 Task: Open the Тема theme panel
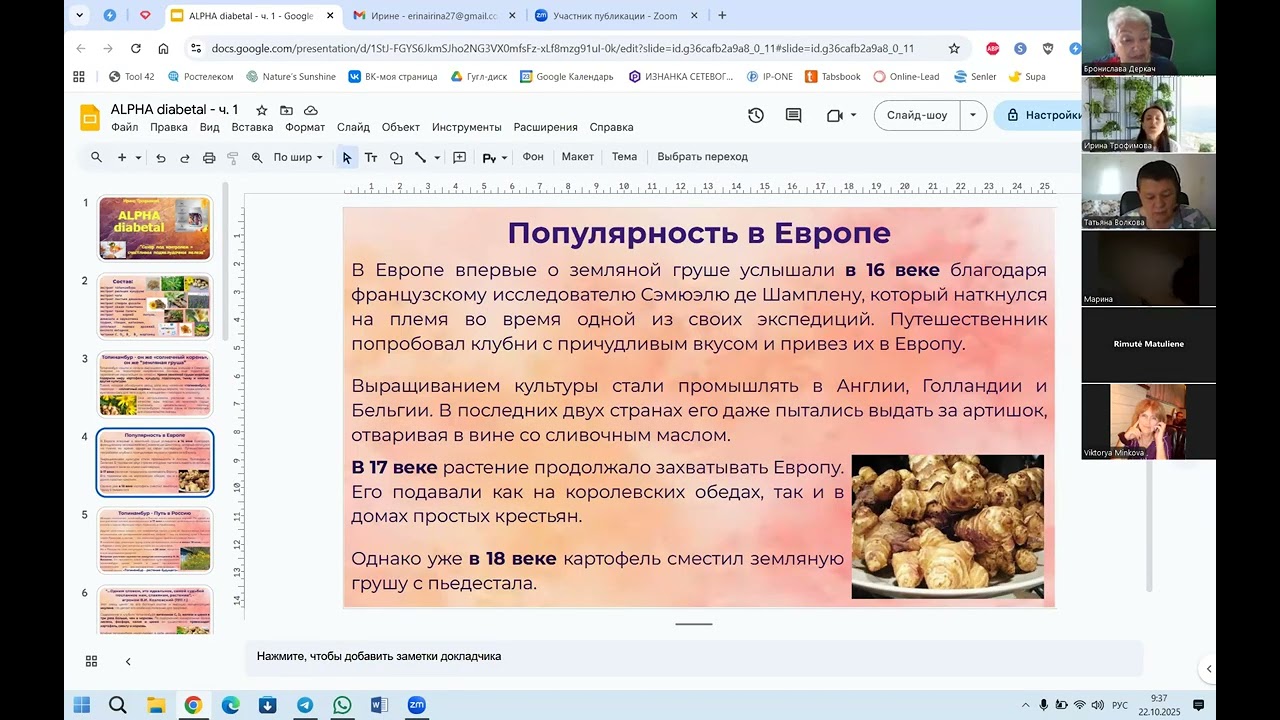pyautogui.click(x=624, y=157)
